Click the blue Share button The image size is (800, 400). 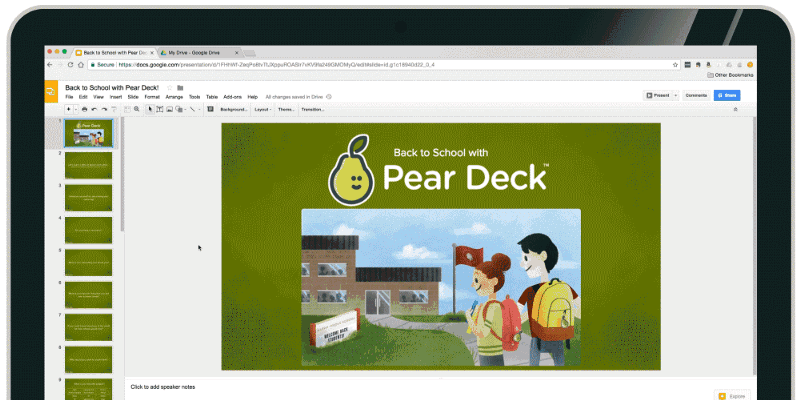click(x=727, y=95)
